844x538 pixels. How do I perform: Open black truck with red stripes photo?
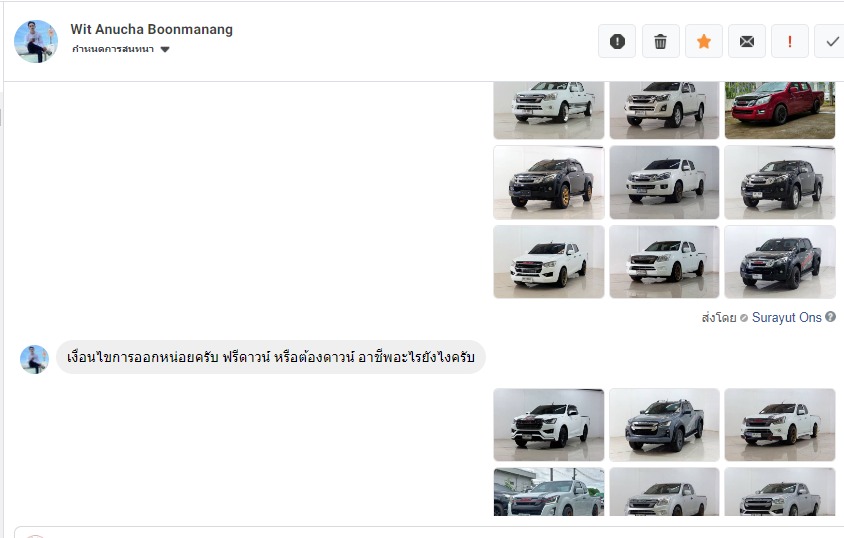pyautogui.click(x=779, y=262)
